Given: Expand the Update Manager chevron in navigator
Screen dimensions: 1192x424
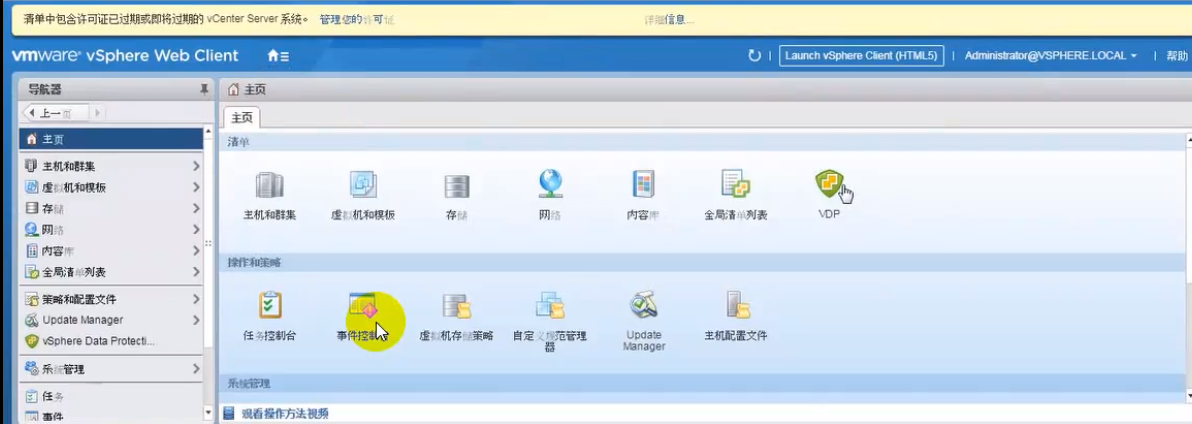Looking at the screenshot, I should click(x=195, y=320).
